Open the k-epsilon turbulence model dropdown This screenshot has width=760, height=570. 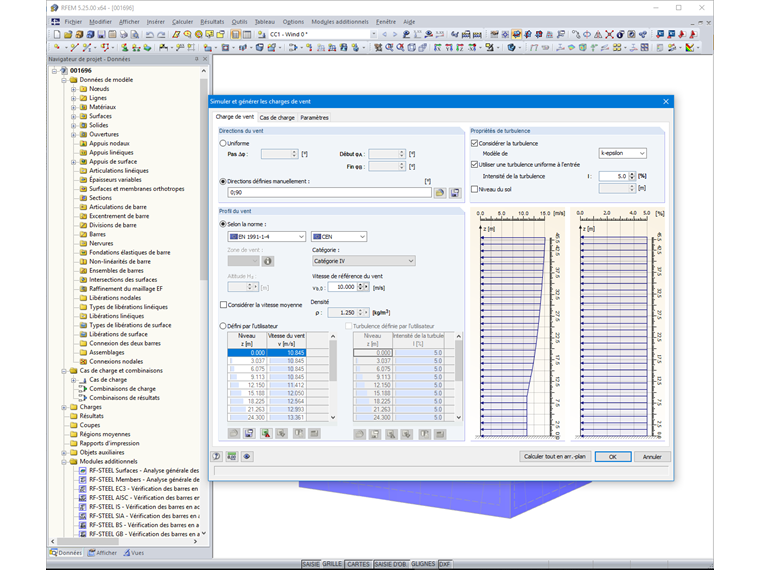622,153
